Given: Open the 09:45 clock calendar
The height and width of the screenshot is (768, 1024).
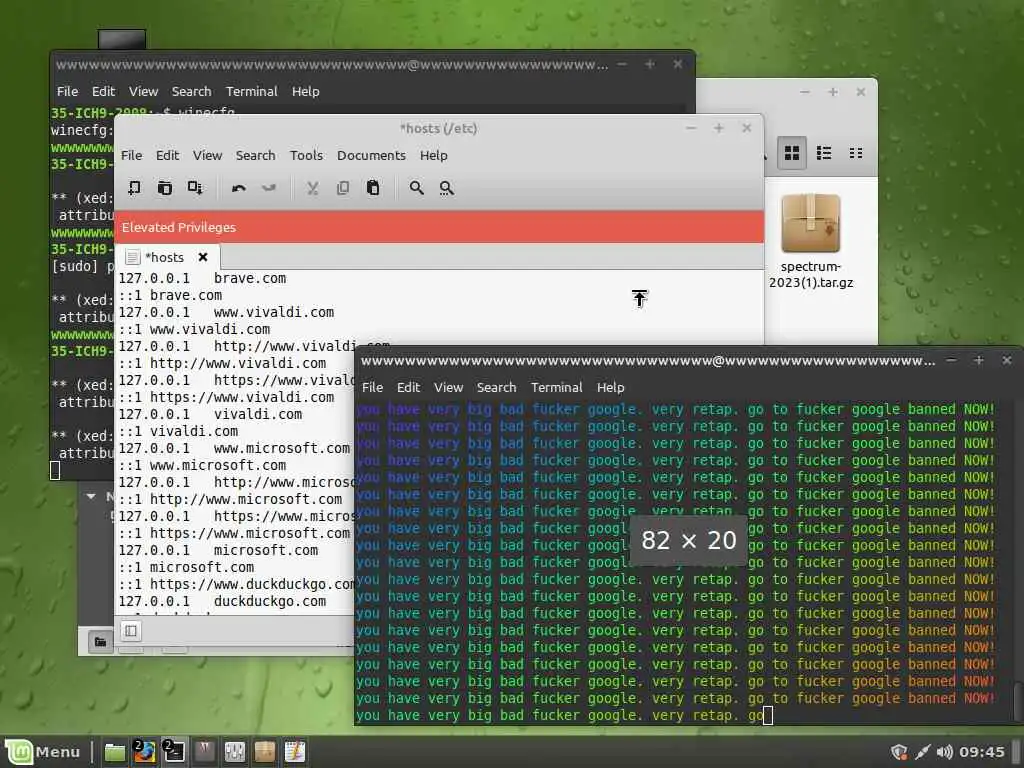Looking at the screenshot, I should point(981,752).
